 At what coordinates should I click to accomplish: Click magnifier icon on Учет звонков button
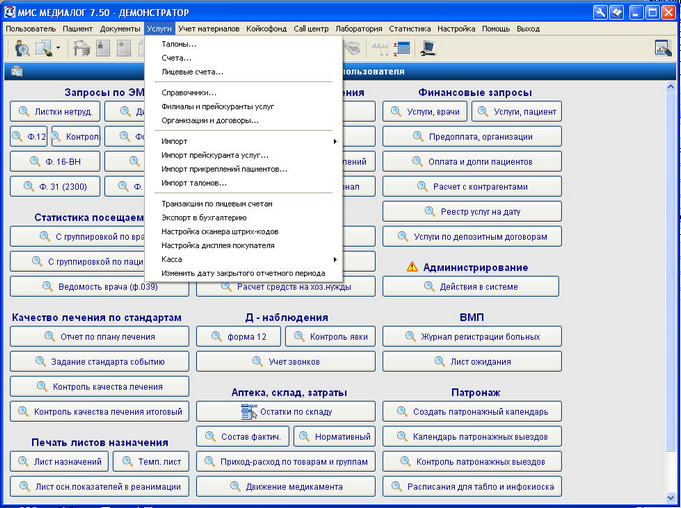[258, 361]
